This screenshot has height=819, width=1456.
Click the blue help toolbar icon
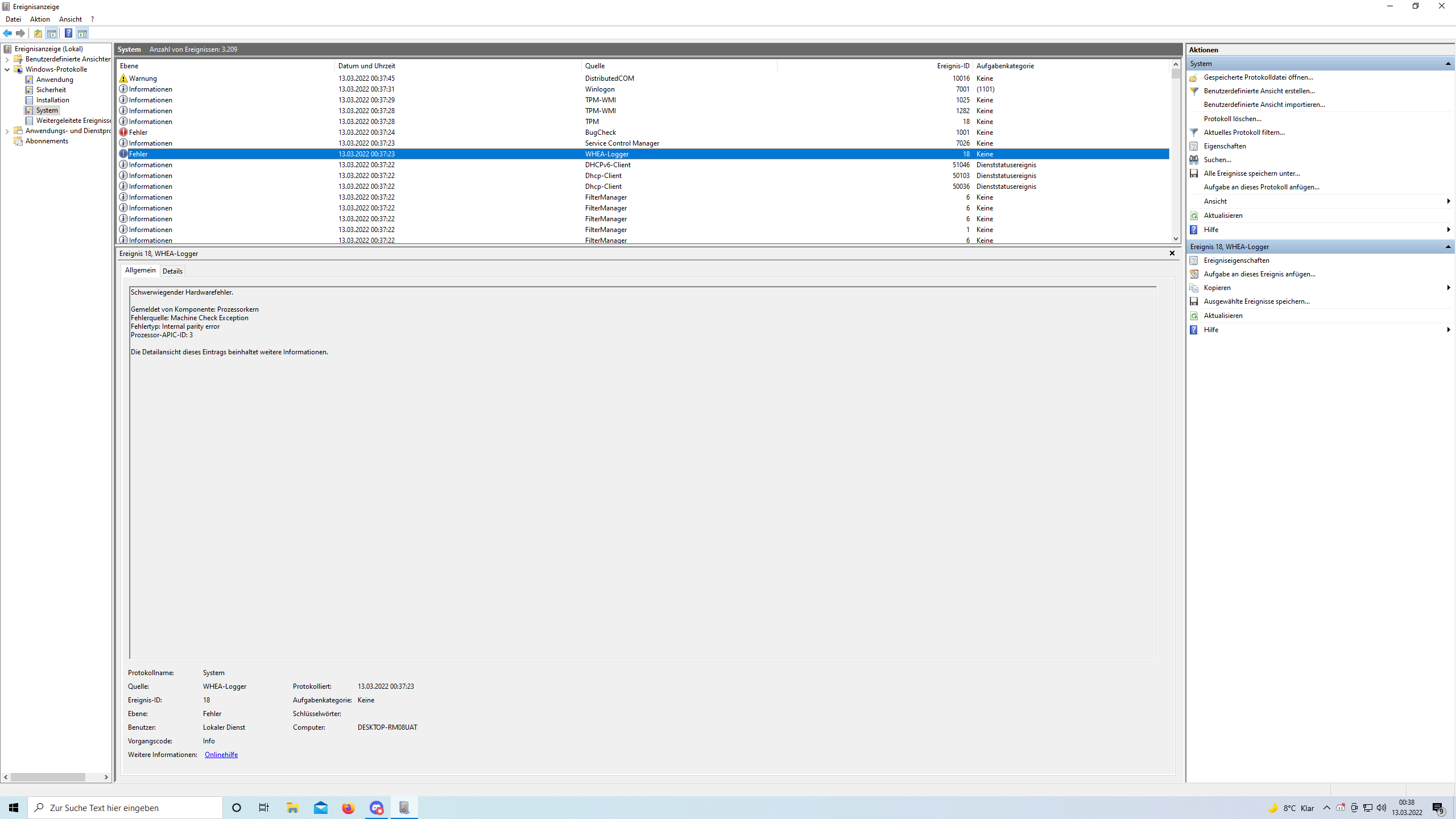coord(68,33)
